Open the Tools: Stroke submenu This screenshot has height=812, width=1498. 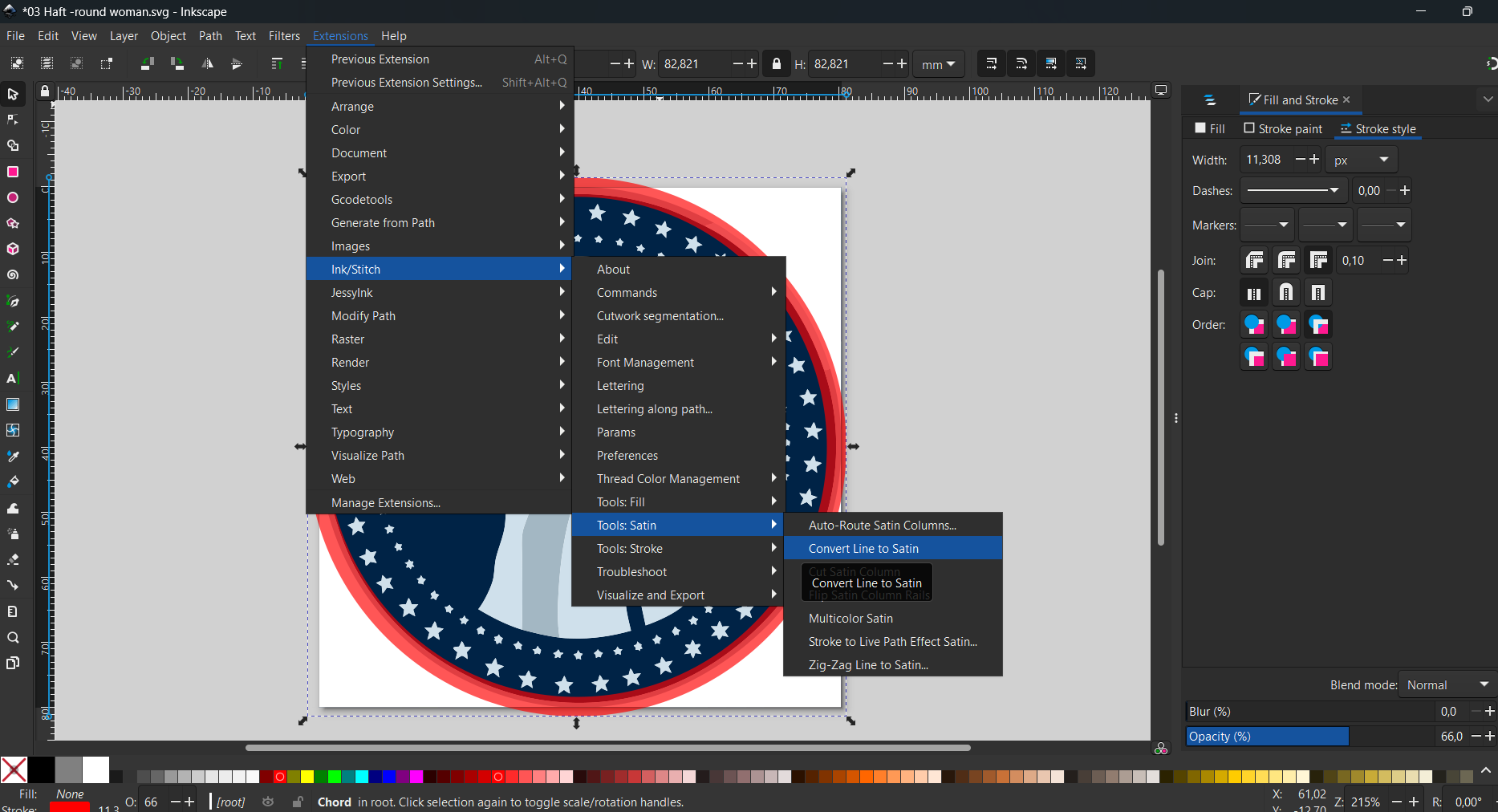(x=678, y=548)
